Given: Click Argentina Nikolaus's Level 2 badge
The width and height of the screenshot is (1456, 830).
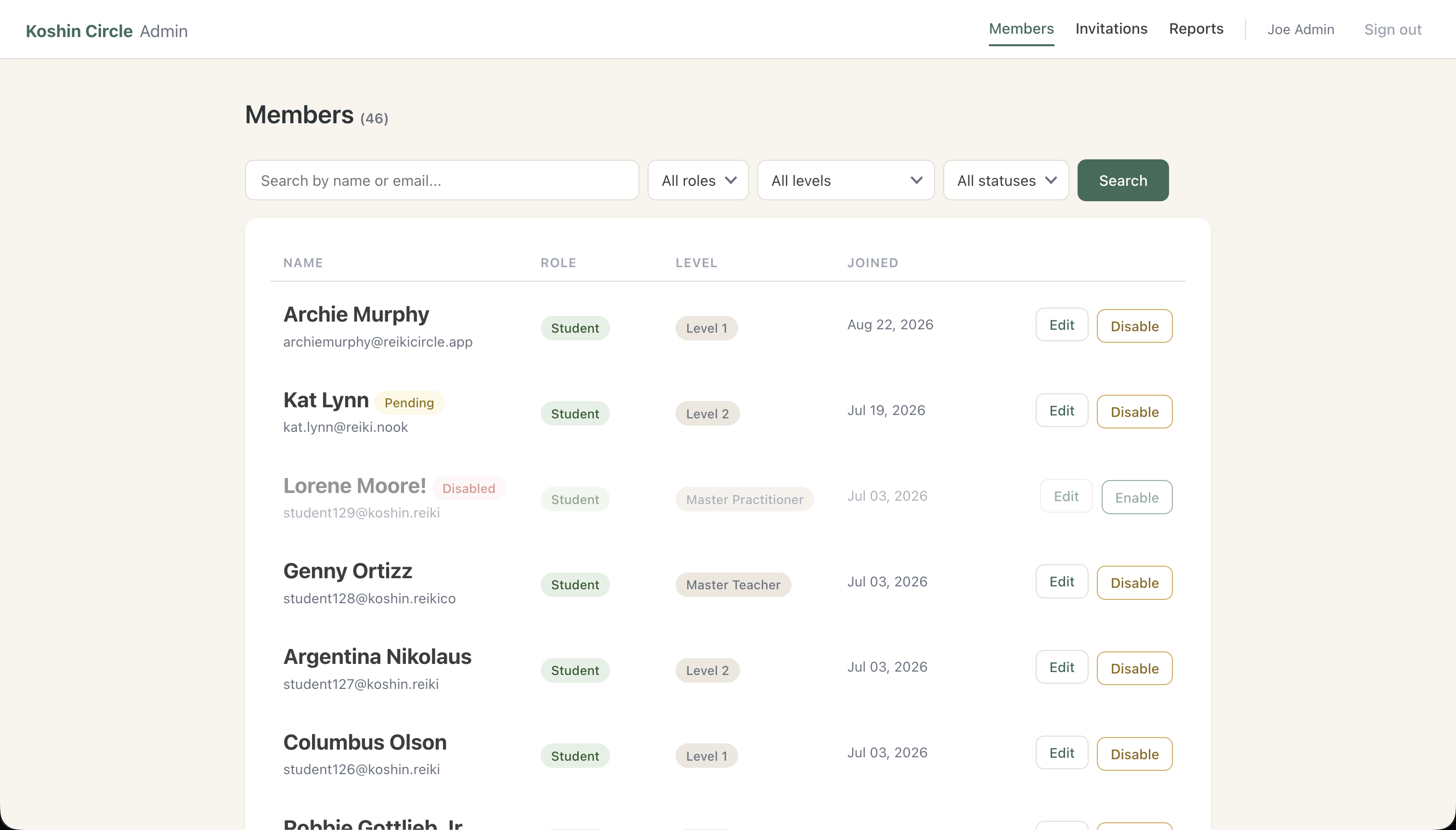Looking at the screenshot, I should 707,670.
